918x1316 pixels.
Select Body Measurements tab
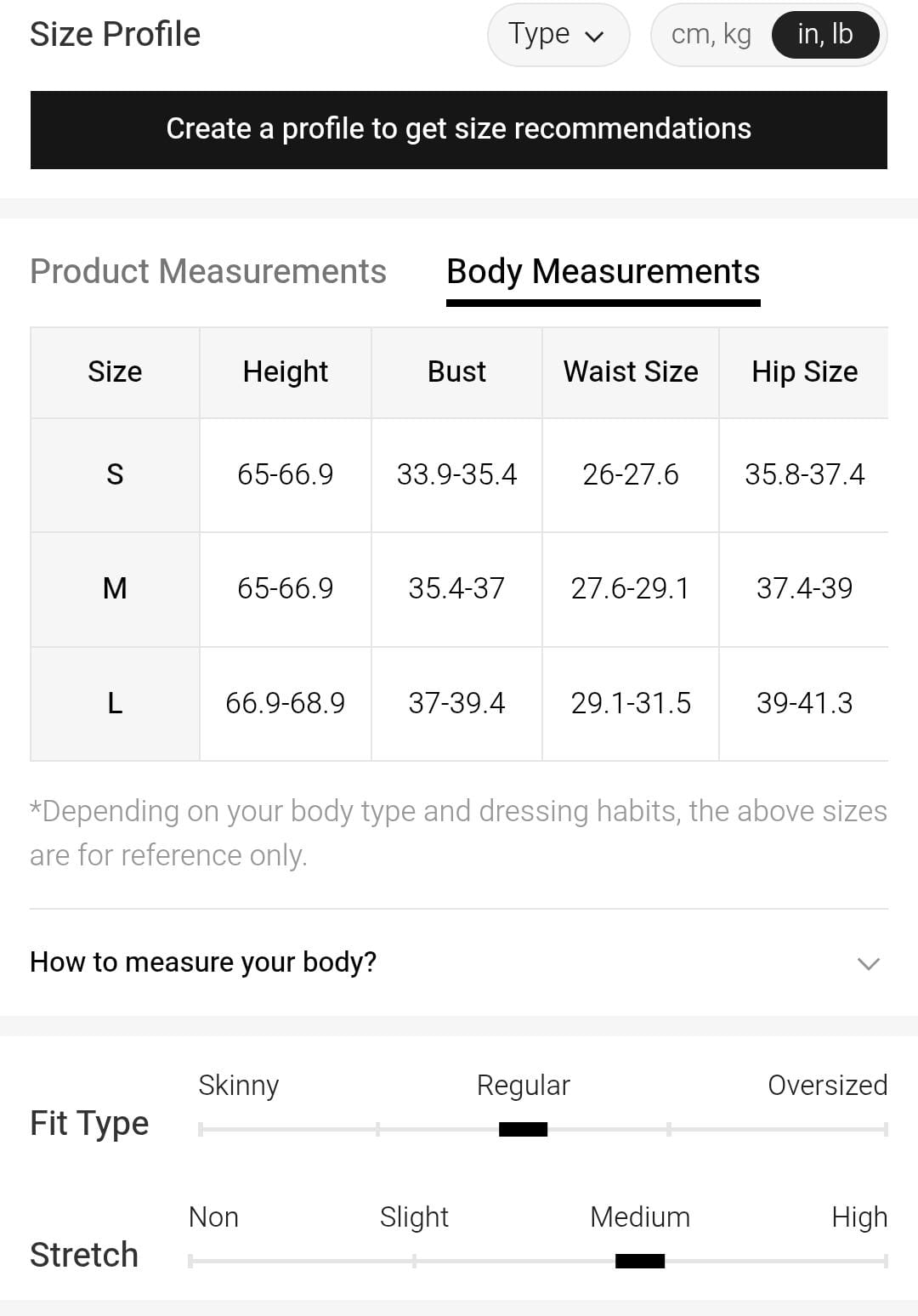coord(603,272)
